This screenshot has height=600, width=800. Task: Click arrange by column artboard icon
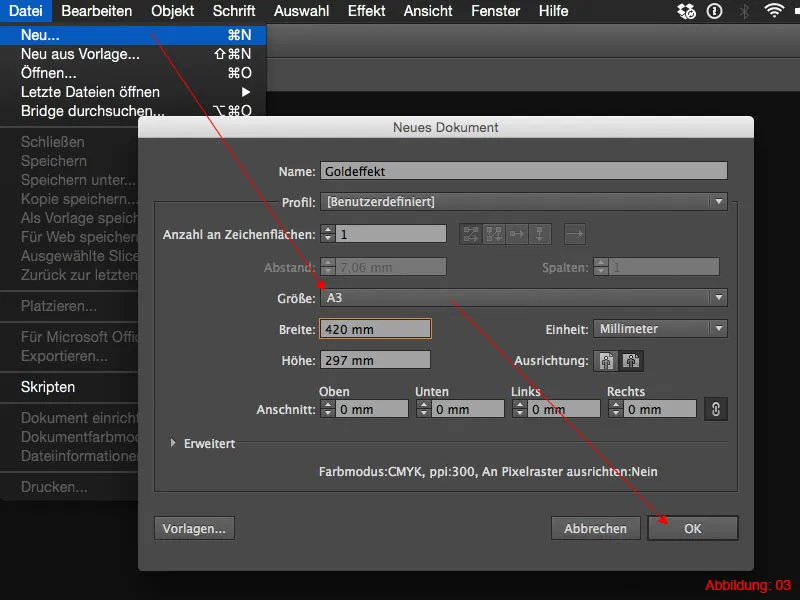pos(540,234)
